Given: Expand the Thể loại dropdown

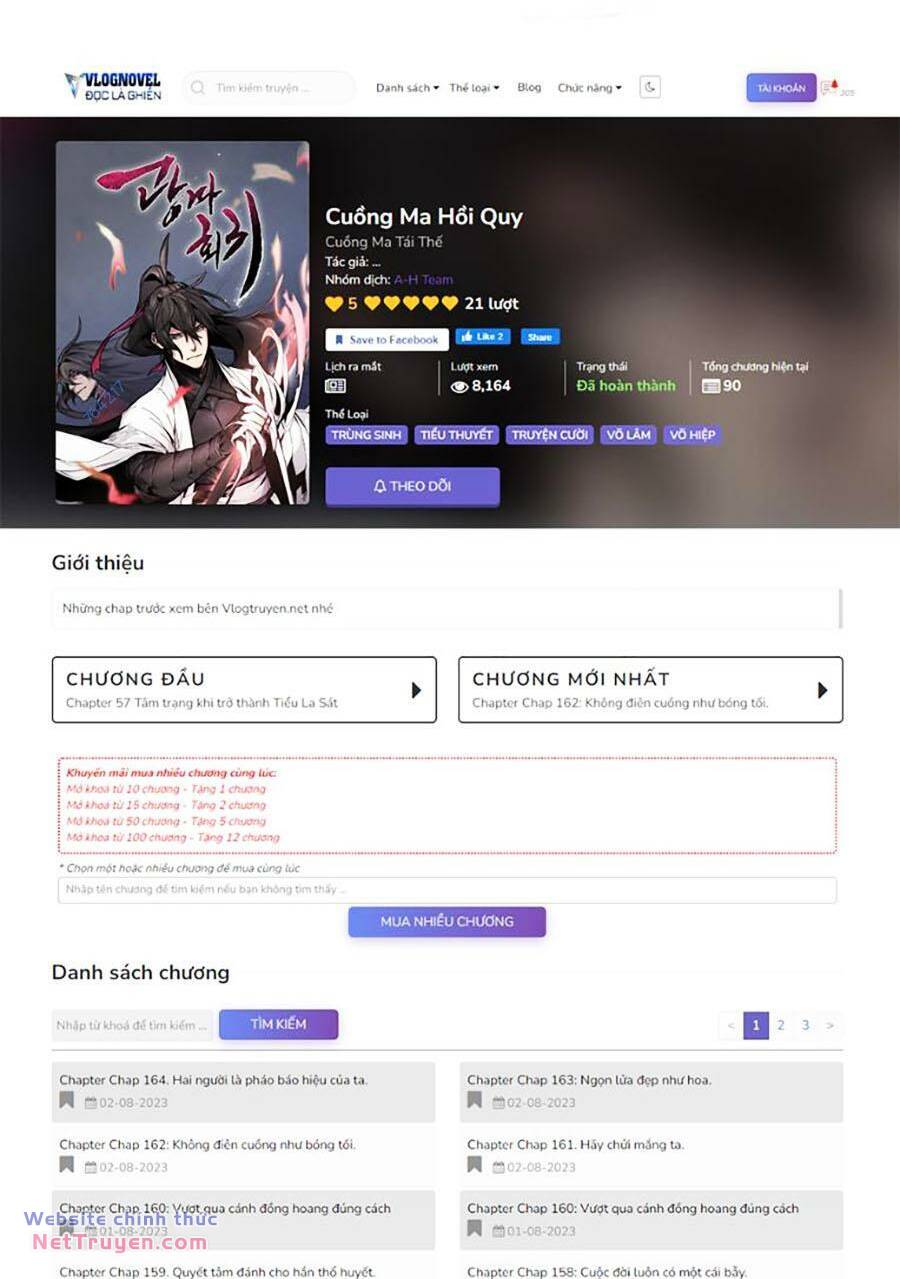Looking at the screenshot, I should pyautogui.click(x=474, y=88).
